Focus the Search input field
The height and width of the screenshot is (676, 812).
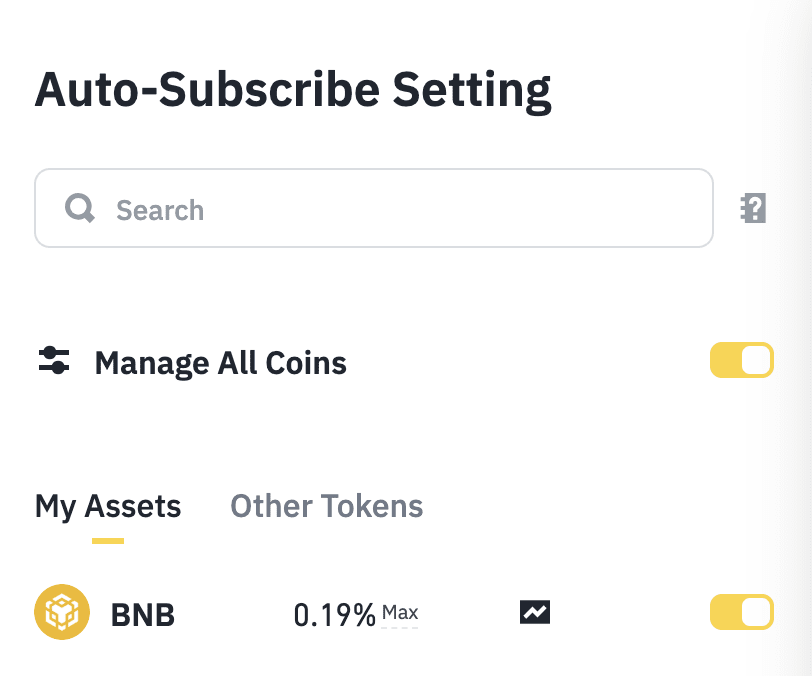coord(400,208)
